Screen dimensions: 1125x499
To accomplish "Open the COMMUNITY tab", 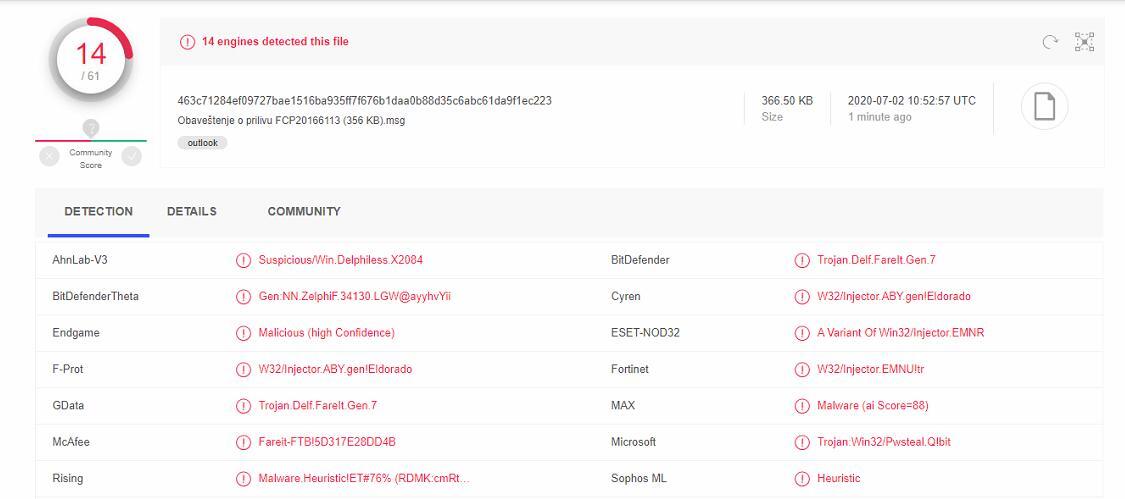I will tap(304, 212).
